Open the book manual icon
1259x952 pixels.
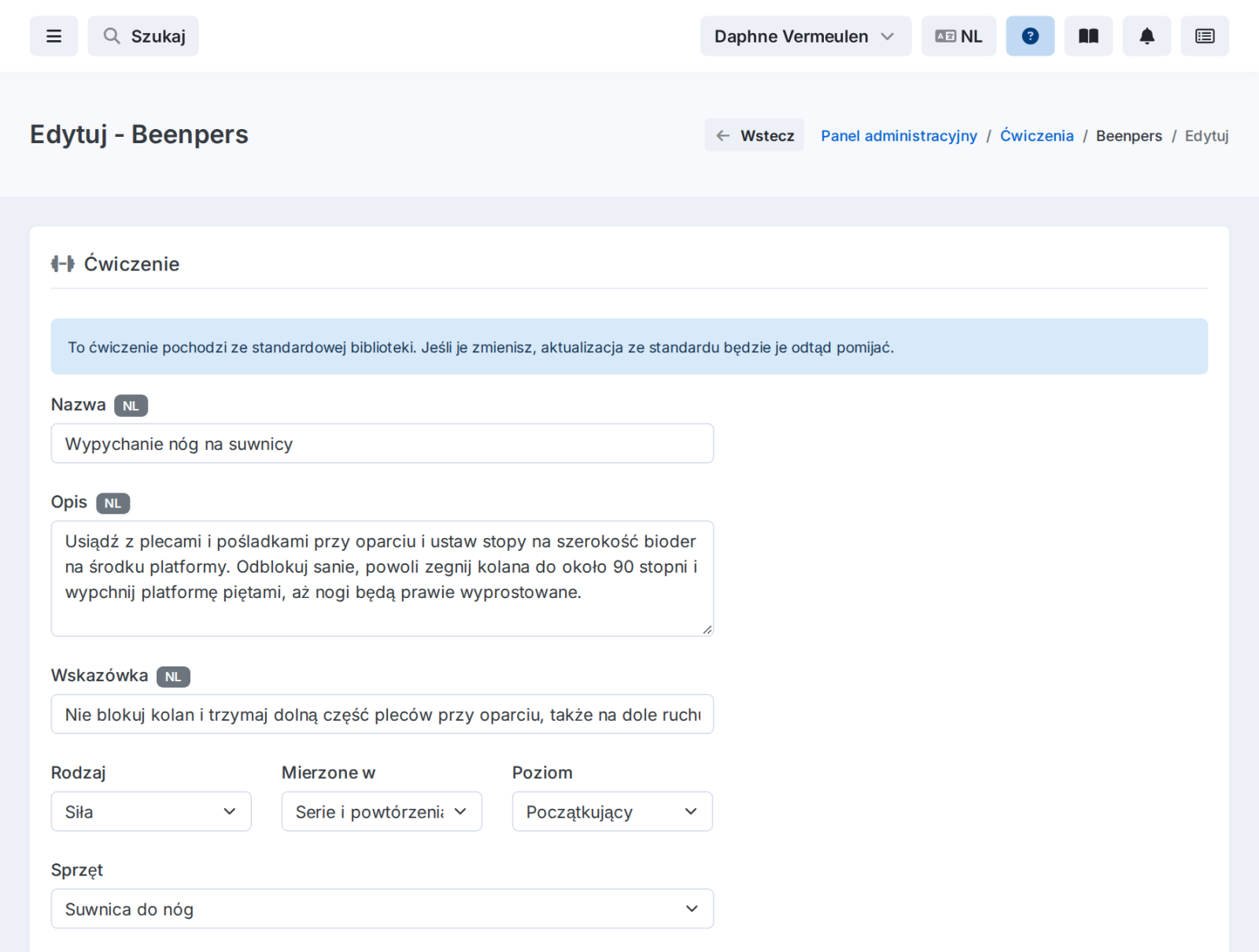click(1088, 36)
